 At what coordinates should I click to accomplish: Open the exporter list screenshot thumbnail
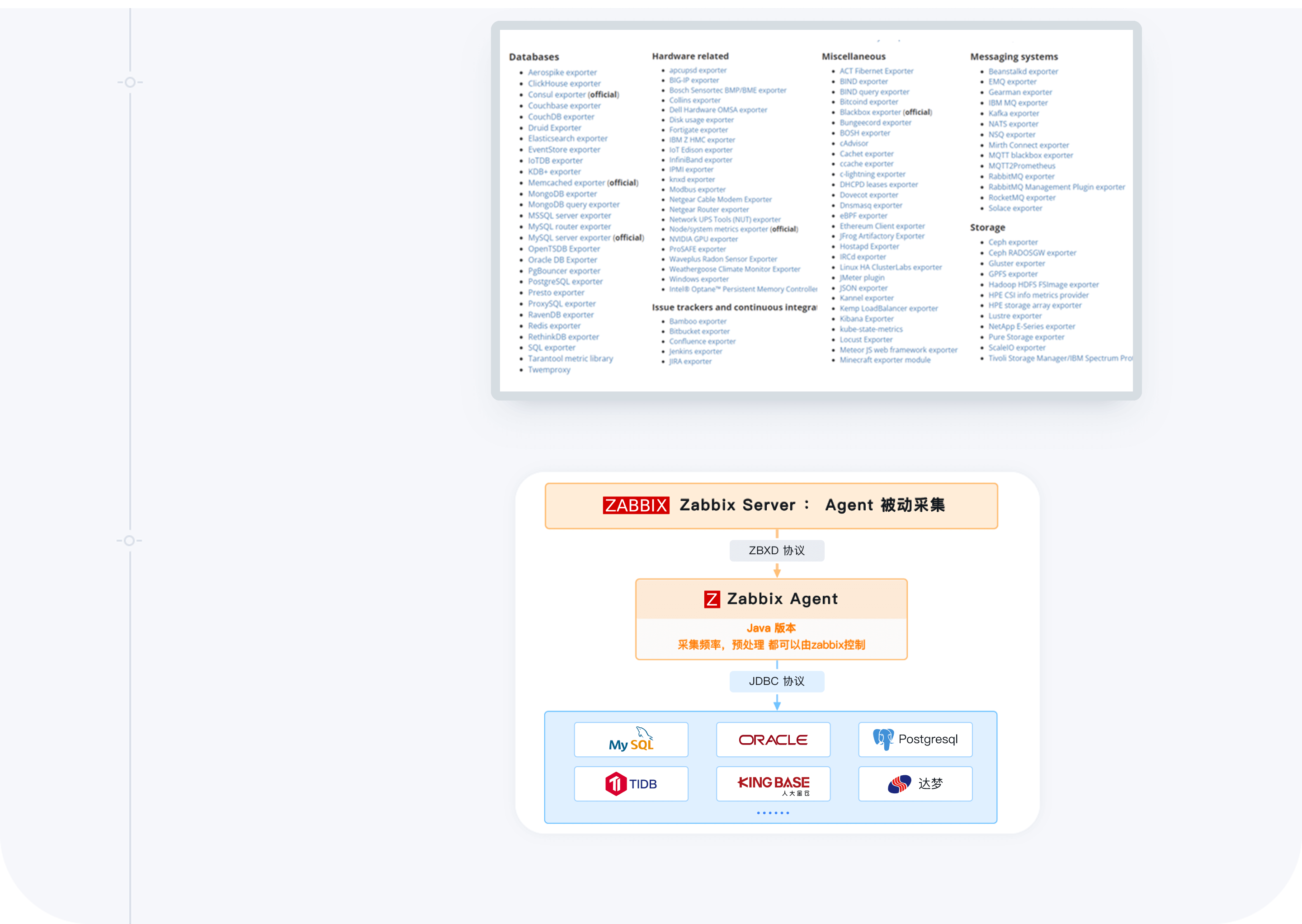pyautogui.click(x=816, y=211)
